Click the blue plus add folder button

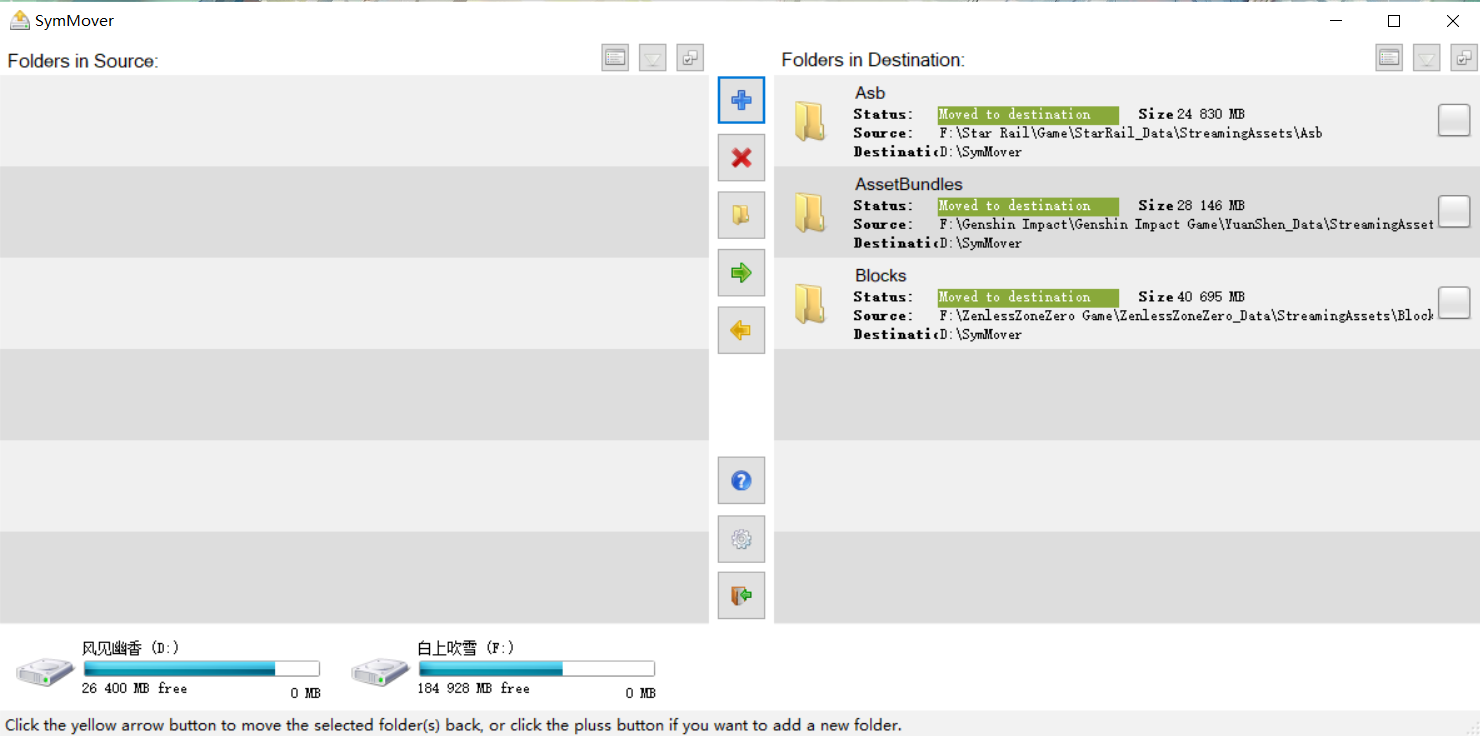pyautogui.click(x=741, y=100)
